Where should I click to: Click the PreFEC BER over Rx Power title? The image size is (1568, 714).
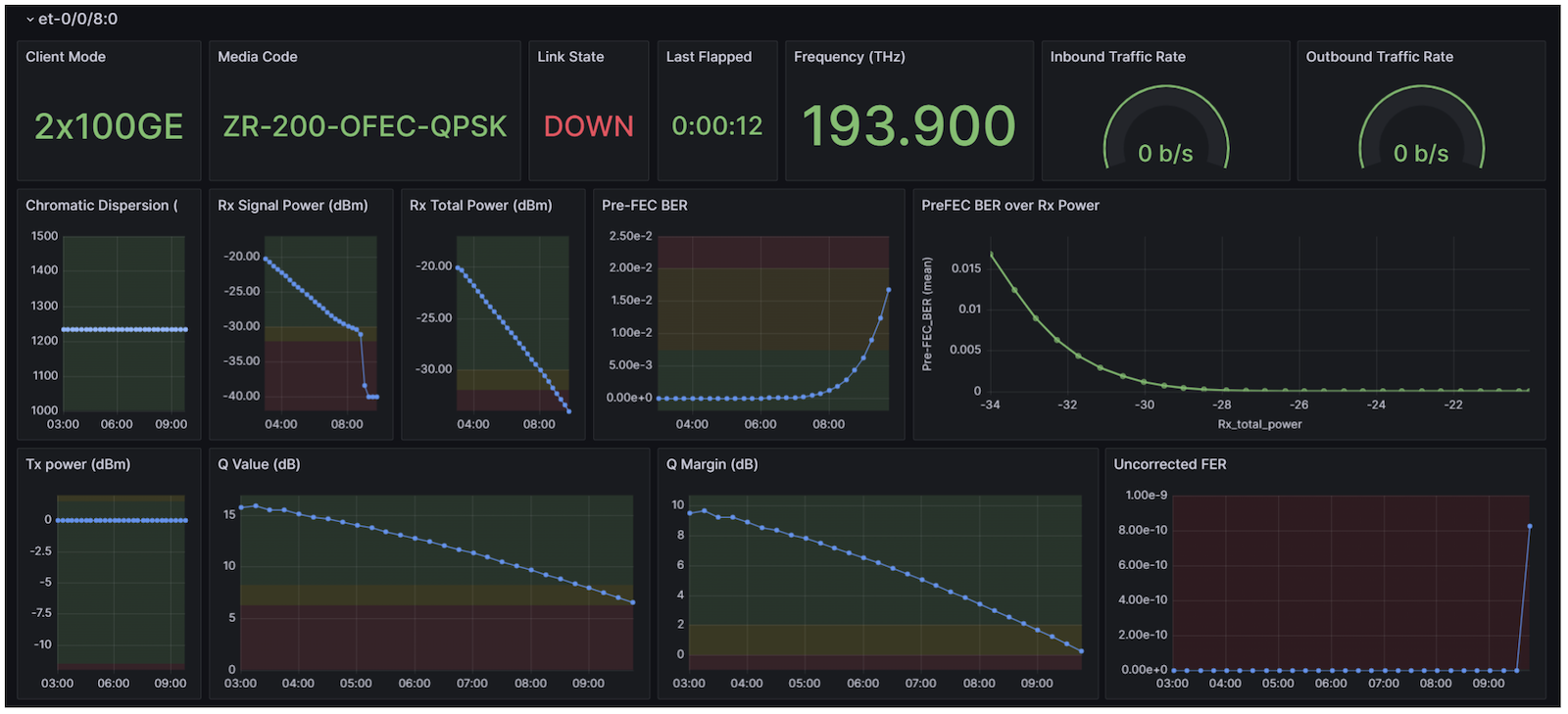[1010, 206]
